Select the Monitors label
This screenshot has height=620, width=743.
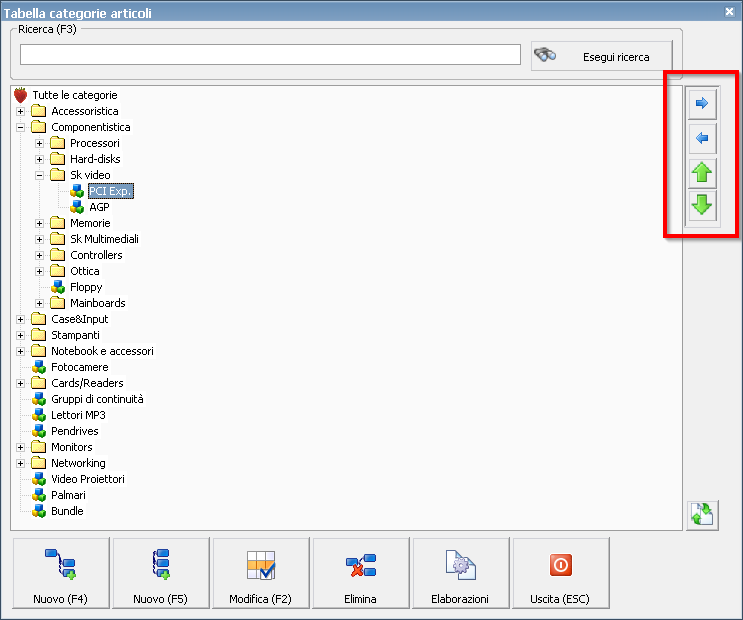click(72, 447)
